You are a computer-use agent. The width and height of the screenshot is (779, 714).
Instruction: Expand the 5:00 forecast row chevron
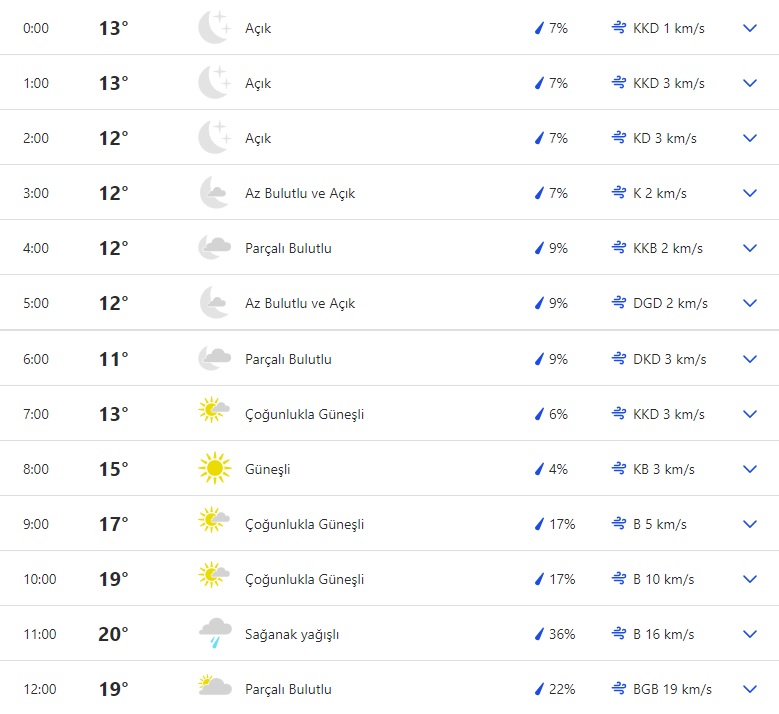click(x=750, y=303)
